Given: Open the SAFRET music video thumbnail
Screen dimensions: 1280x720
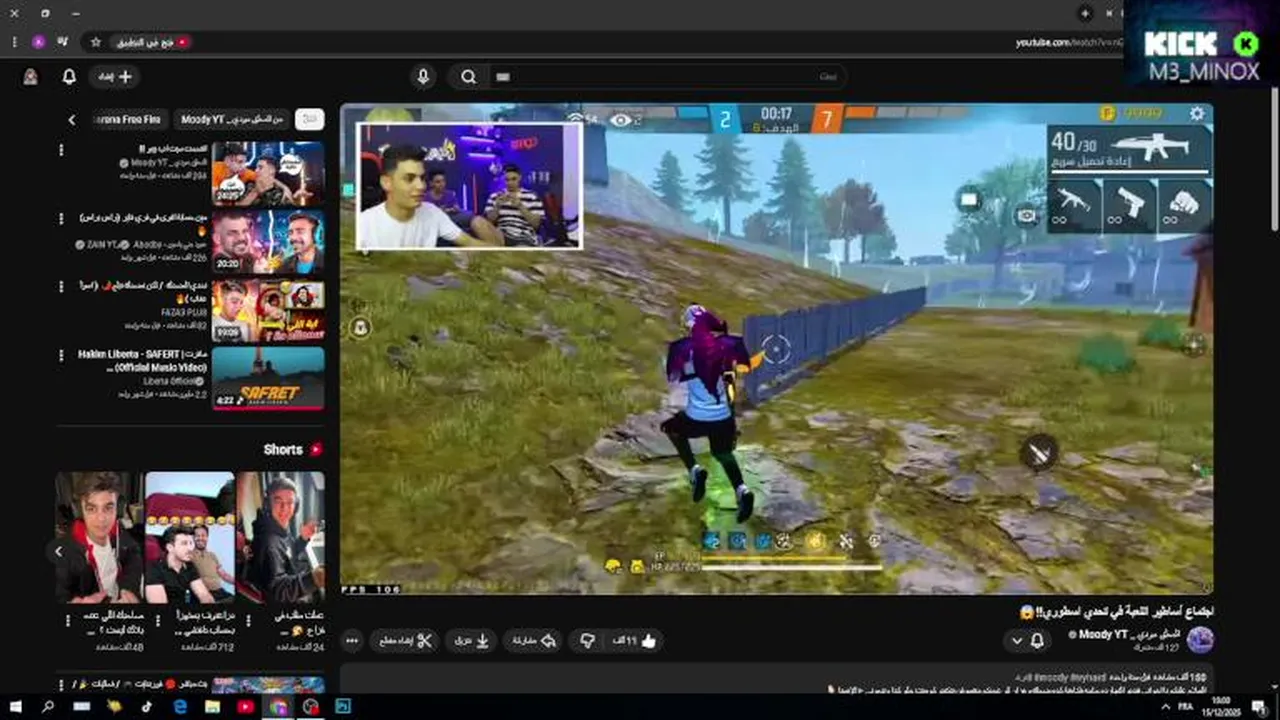Looking at the screenshot, I should coord(268,378).
